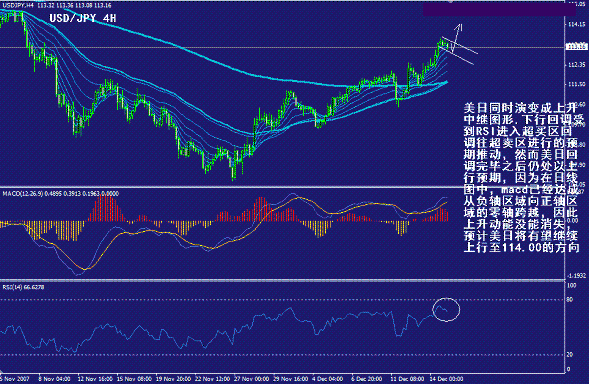Image resolution: width=589 pixels, height=384 pixels.
Task: Click the highlighted current price label 113.16
Action: pyautogui.click(x=576, y=47)
